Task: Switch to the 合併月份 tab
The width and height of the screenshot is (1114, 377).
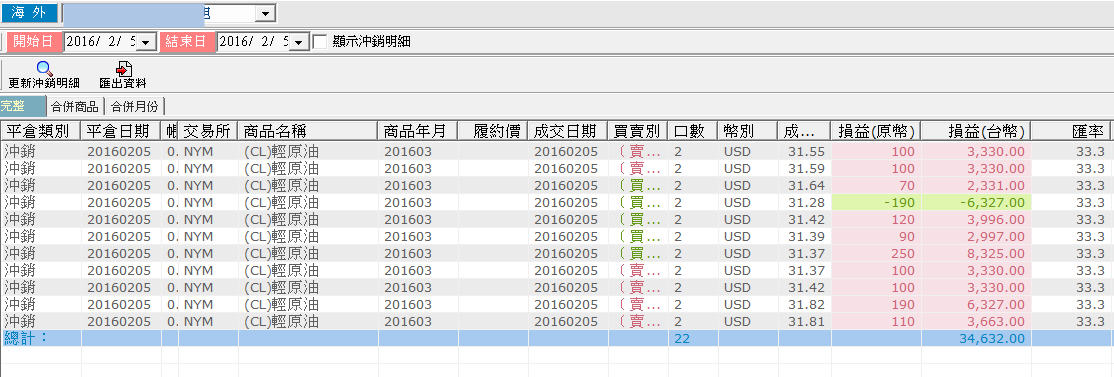Action: tap(134, 106)
